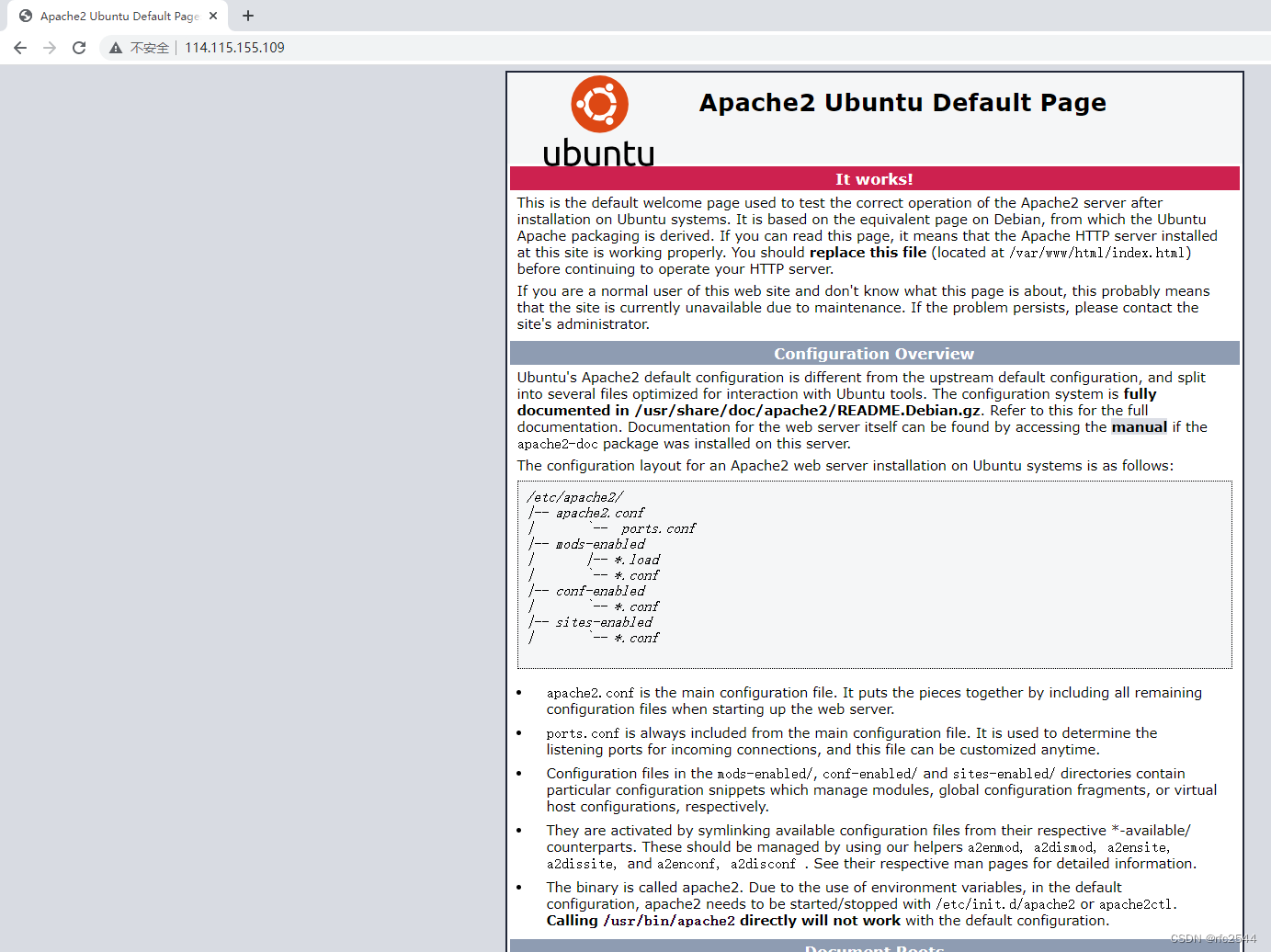Click the address bar showing 114.115.155.109
Screen dimensions: 1271x952
(x=234, y=47)
